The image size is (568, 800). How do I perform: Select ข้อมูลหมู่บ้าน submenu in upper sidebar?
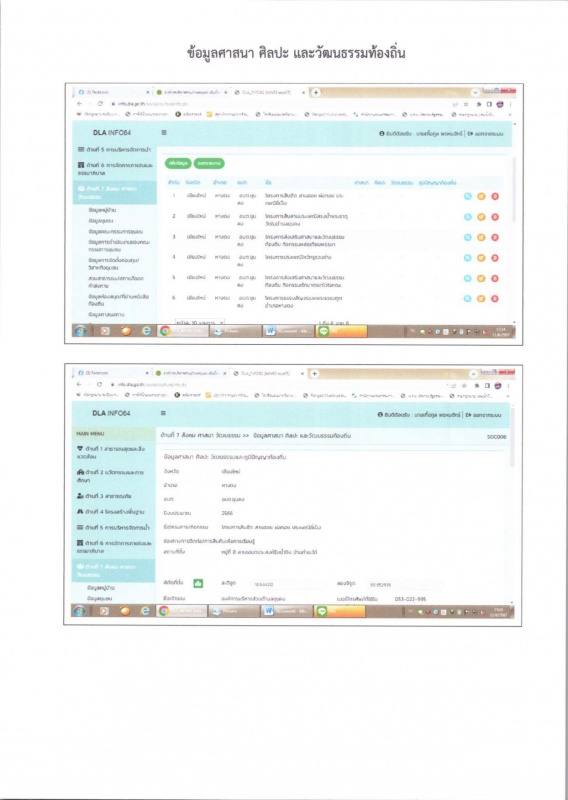click(102, 210)
